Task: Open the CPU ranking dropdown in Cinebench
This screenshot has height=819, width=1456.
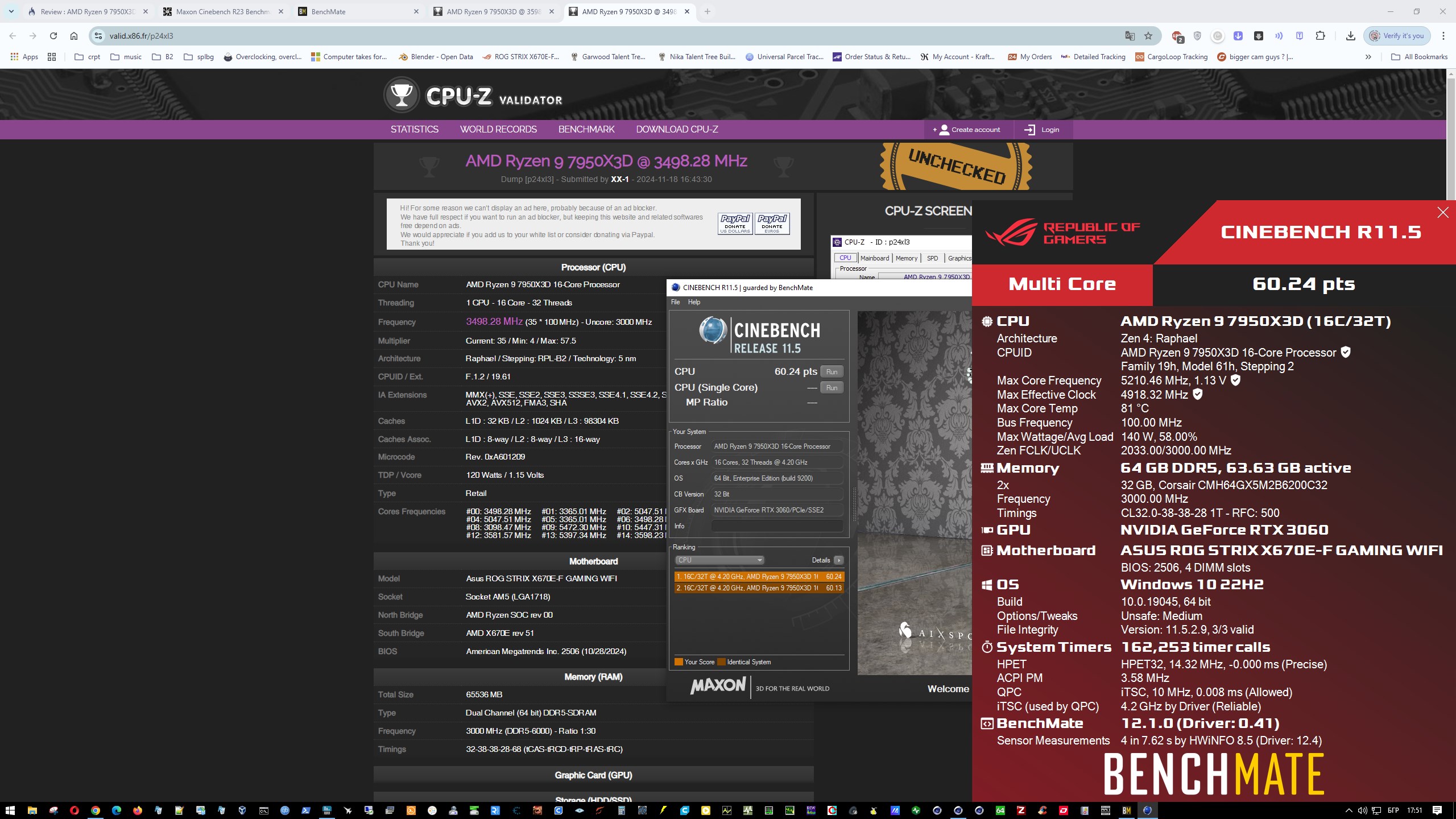Action: 719,560
